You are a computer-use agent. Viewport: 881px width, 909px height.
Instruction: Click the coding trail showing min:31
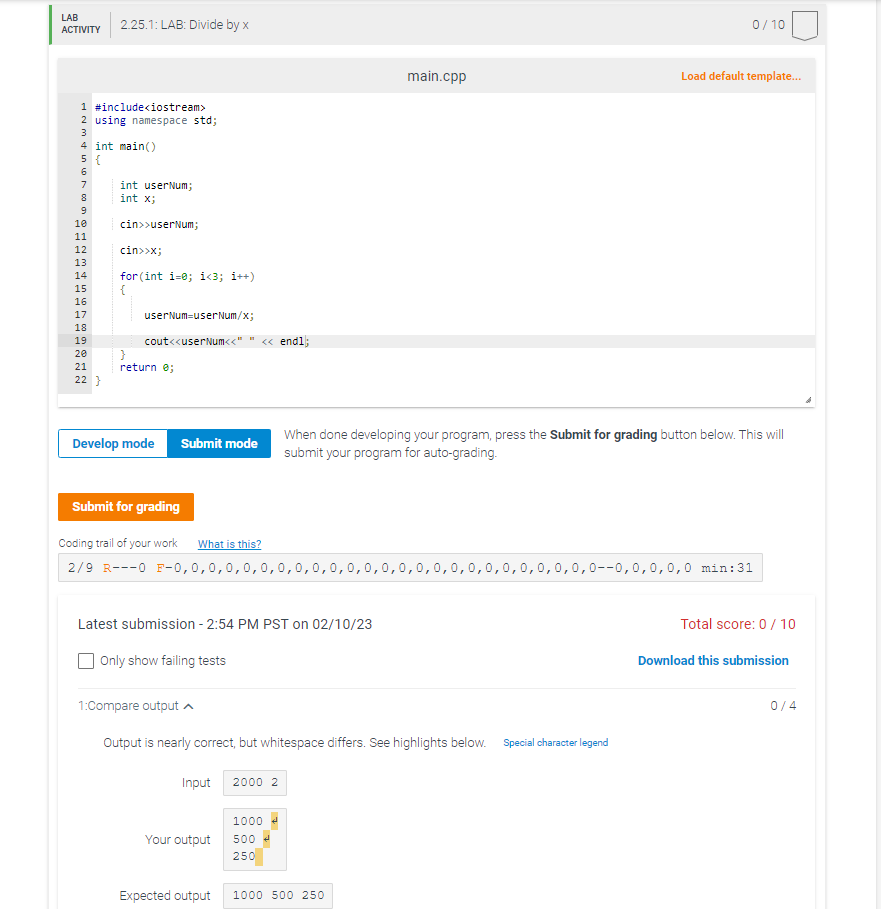(411, 567)
